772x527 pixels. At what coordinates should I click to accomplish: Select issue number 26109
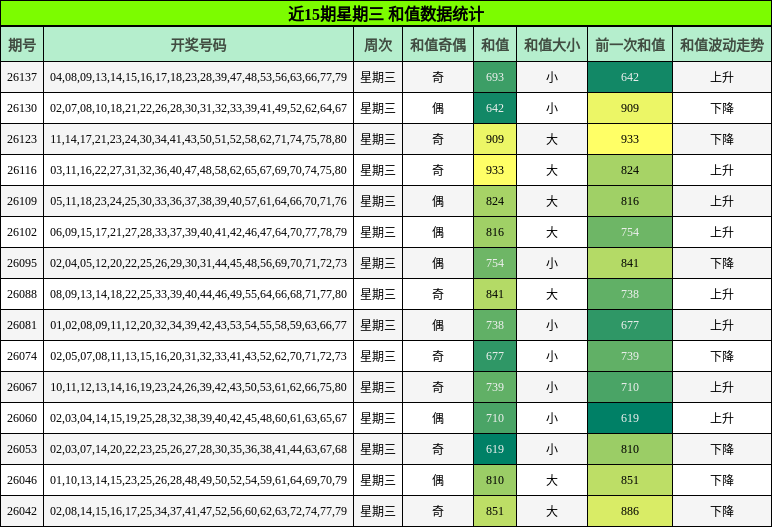coord(22,201)
